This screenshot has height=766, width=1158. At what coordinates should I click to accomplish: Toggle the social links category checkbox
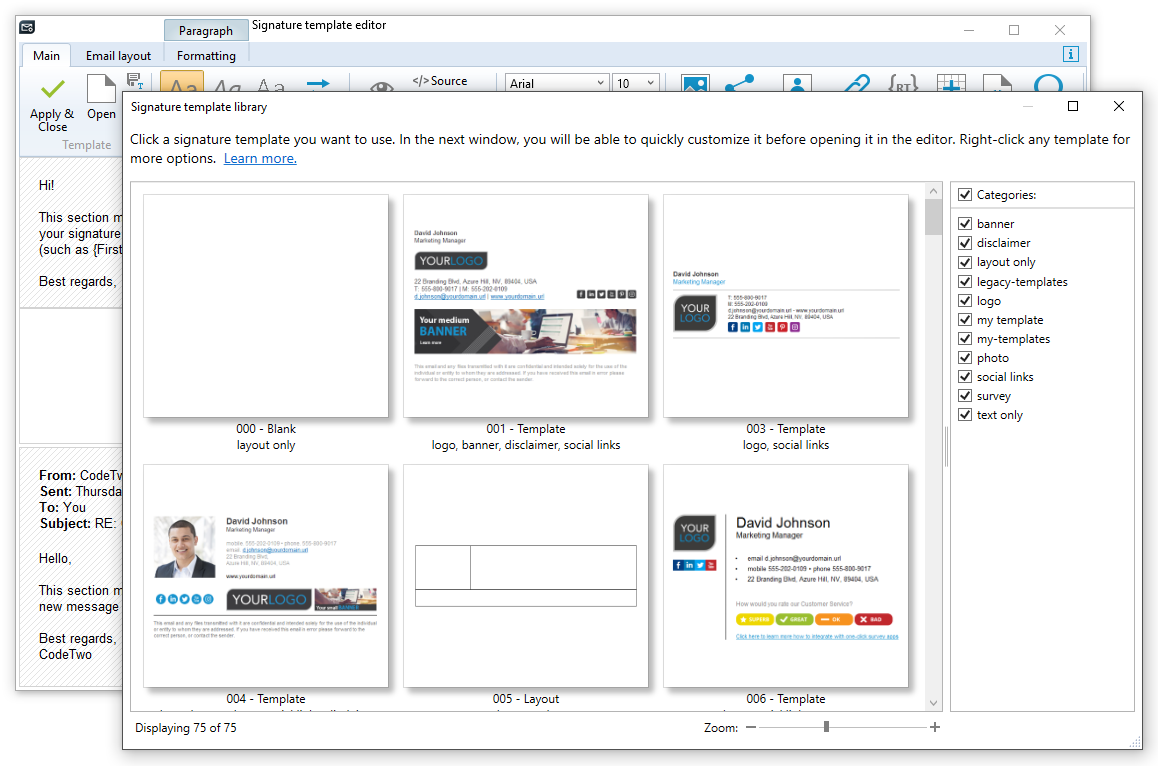tap(965, 376)
